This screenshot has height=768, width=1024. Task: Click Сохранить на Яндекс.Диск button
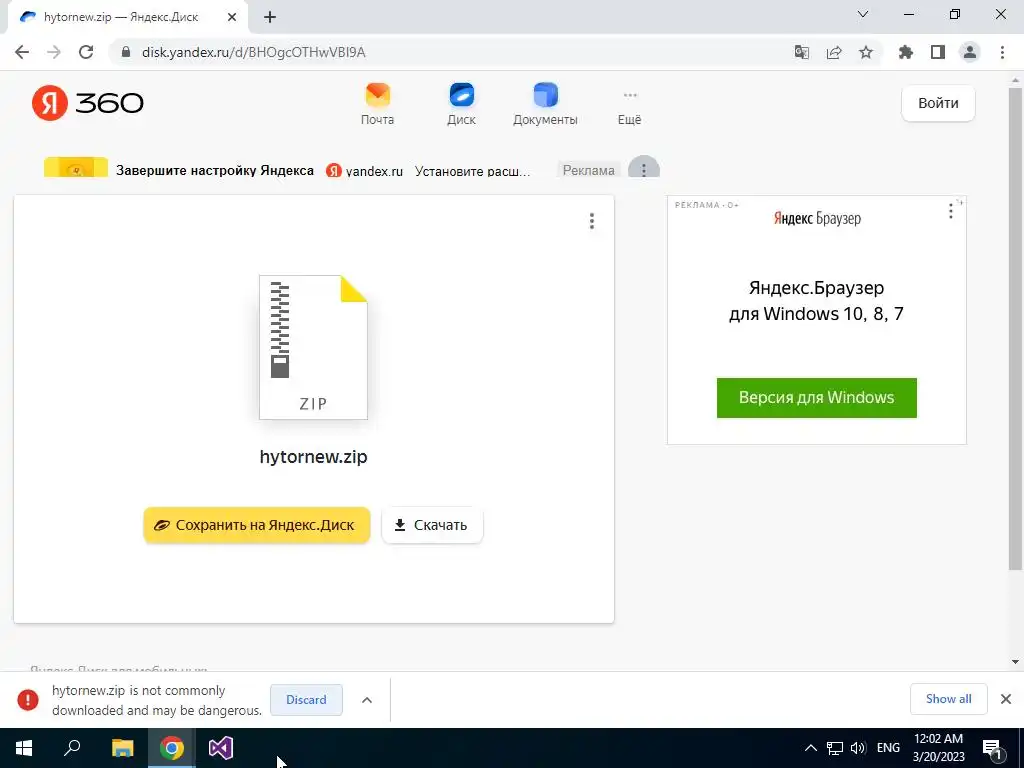coord(257,525)
